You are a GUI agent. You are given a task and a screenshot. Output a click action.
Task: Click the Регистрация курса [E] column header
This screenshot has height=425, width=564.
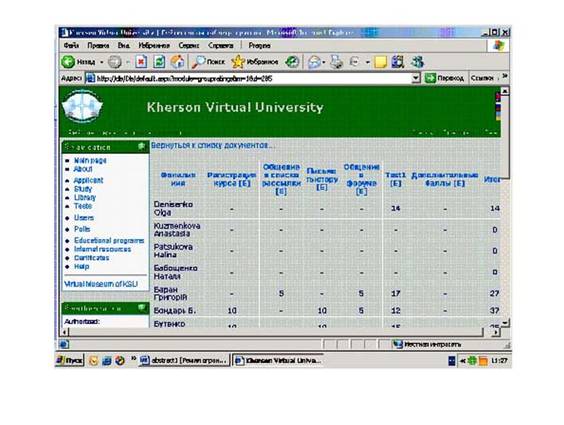coord(232,179)
